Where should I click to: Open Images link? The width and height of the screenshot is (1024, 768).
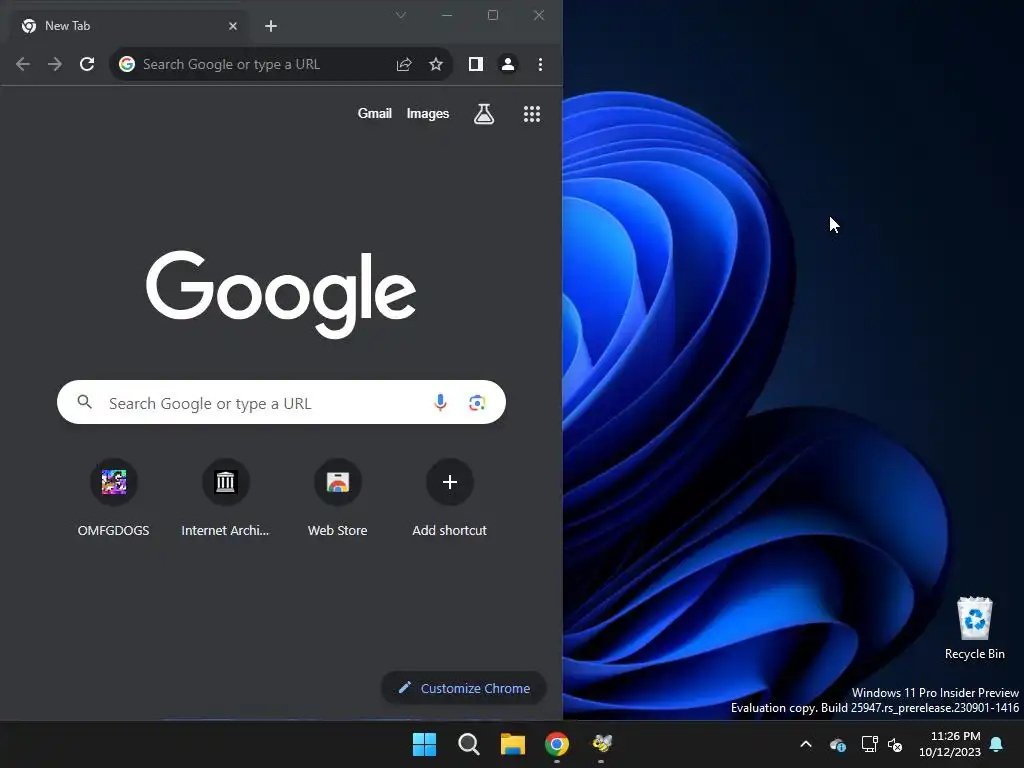(x=428, y=114)
